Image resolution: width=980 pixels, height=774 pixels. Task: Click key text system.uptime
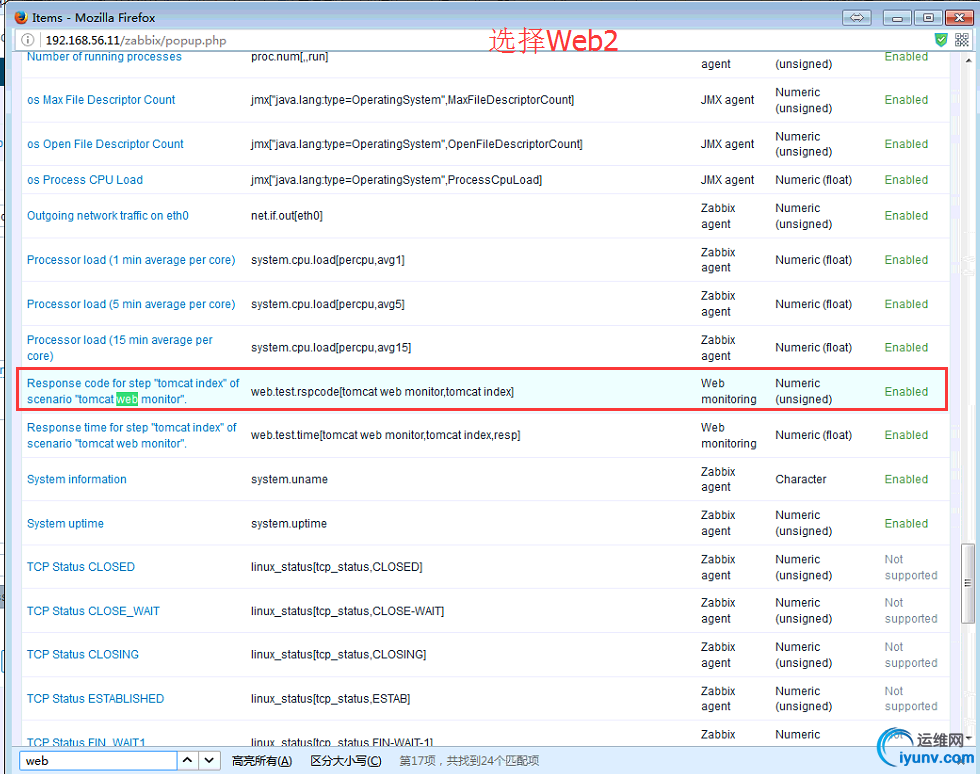[x=289, y=524]
